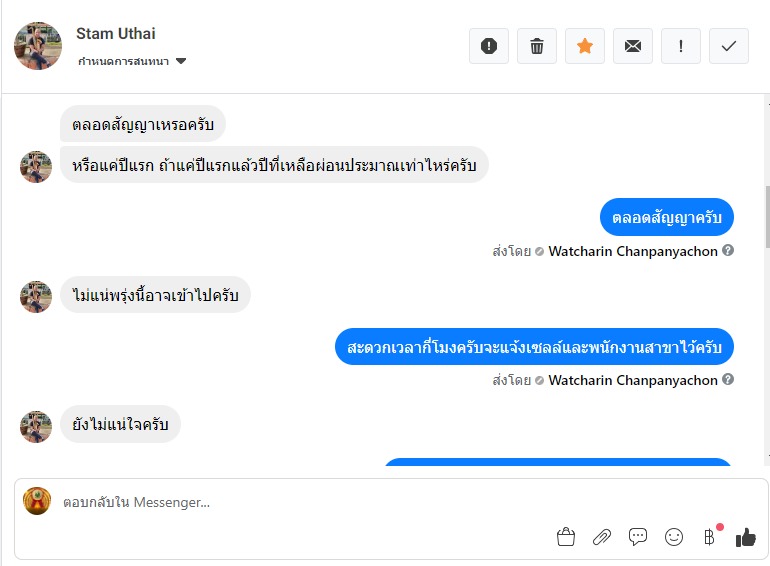Screen dimensions: 770x566
Task: Send a thumbs-up like
Action: click(x=746, y=537)
